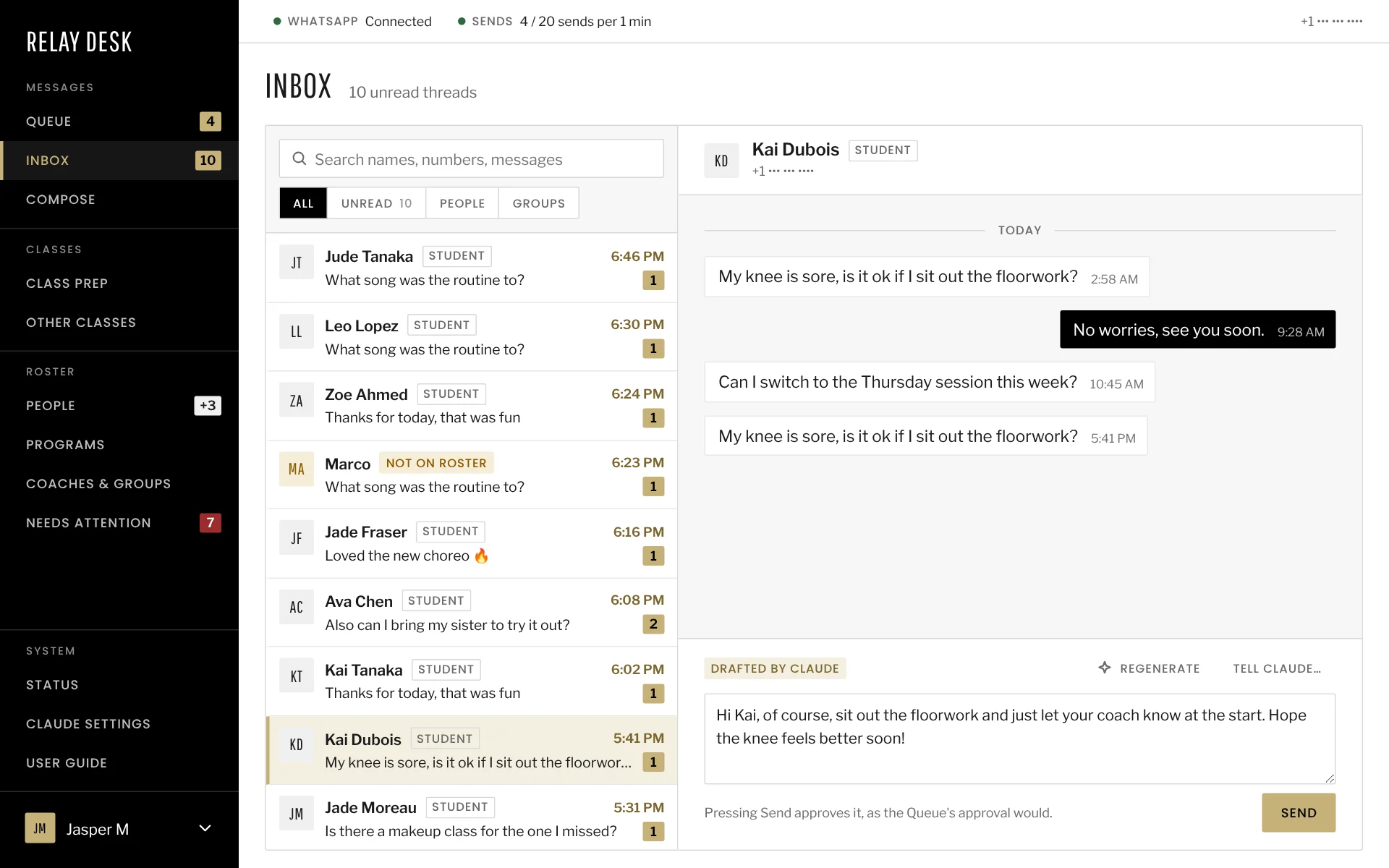This screenshot has height=868, width=1389.
Task: Switch to the PEOPLE filter tab
Action: (462, 203)
